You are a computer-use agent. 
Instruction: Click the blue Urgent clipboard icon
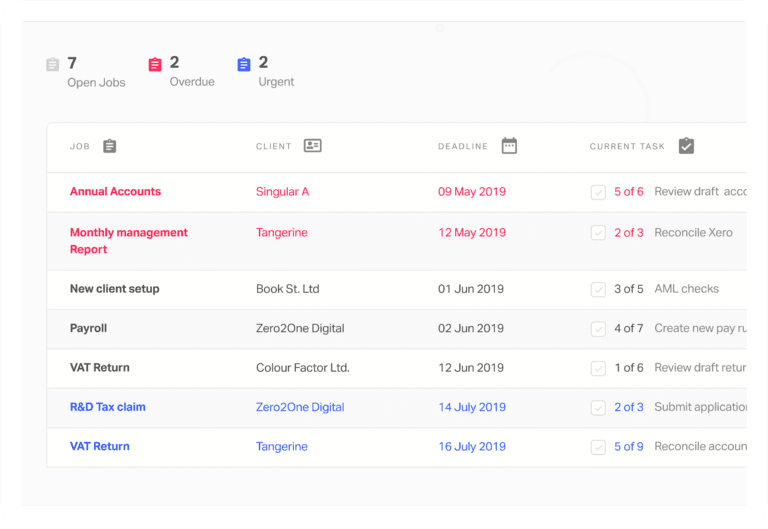click(x=243, y=64)
